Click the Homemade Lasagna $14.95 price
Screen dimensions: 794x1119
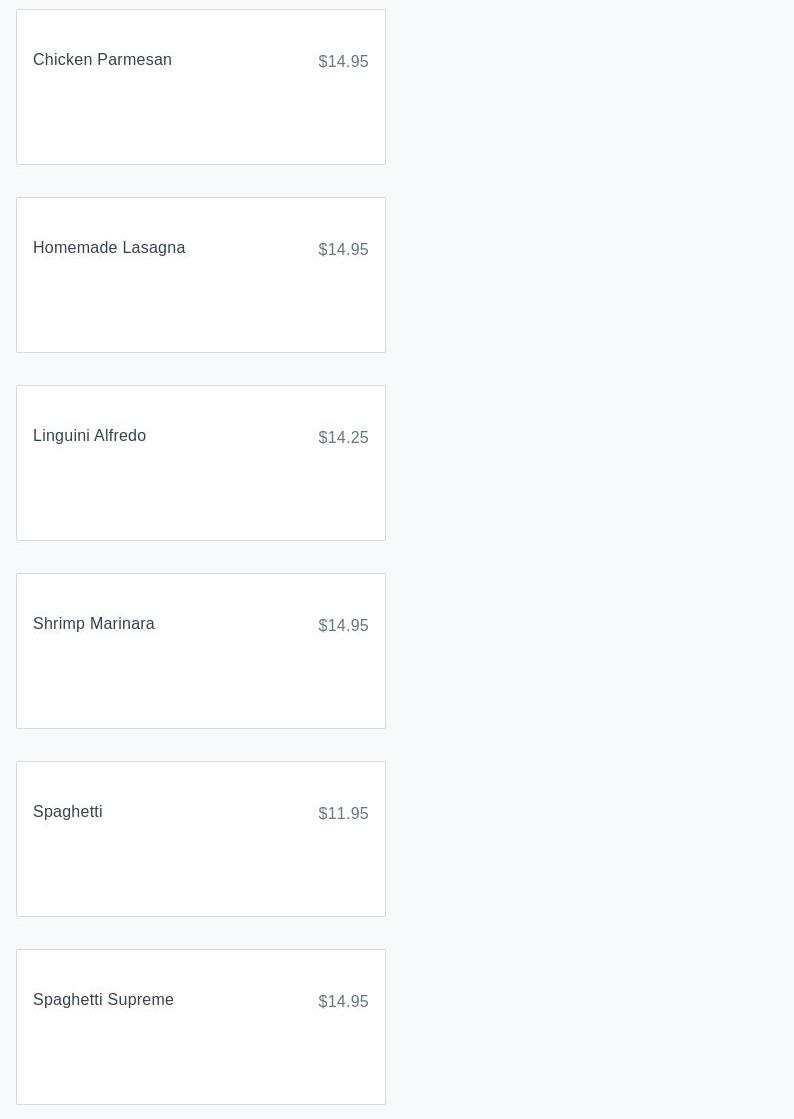click(343, 250)
